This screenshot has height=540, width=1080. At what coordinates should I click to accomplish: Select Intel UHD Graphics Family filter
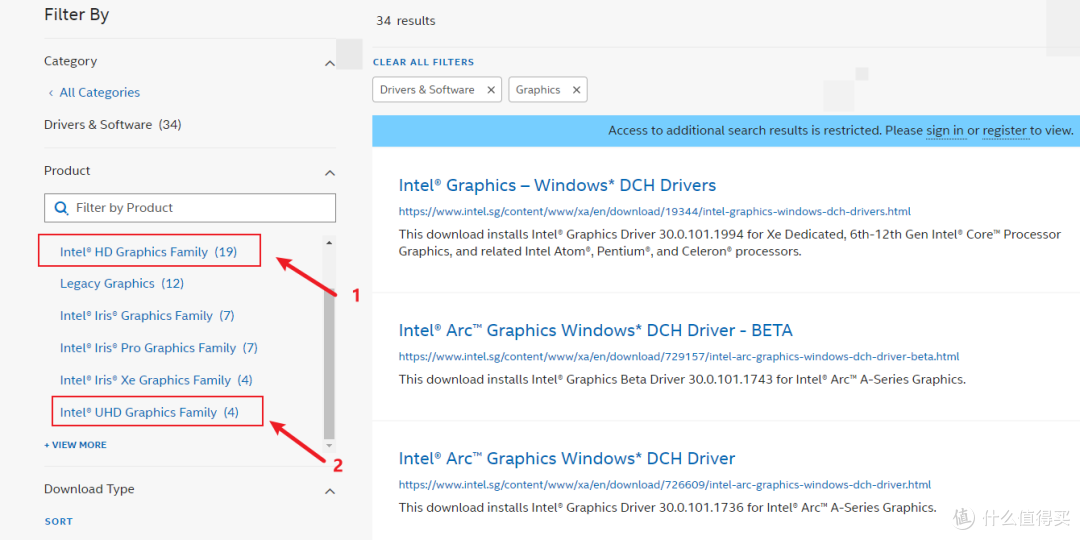pyautogui.click(x=149, y=412)
